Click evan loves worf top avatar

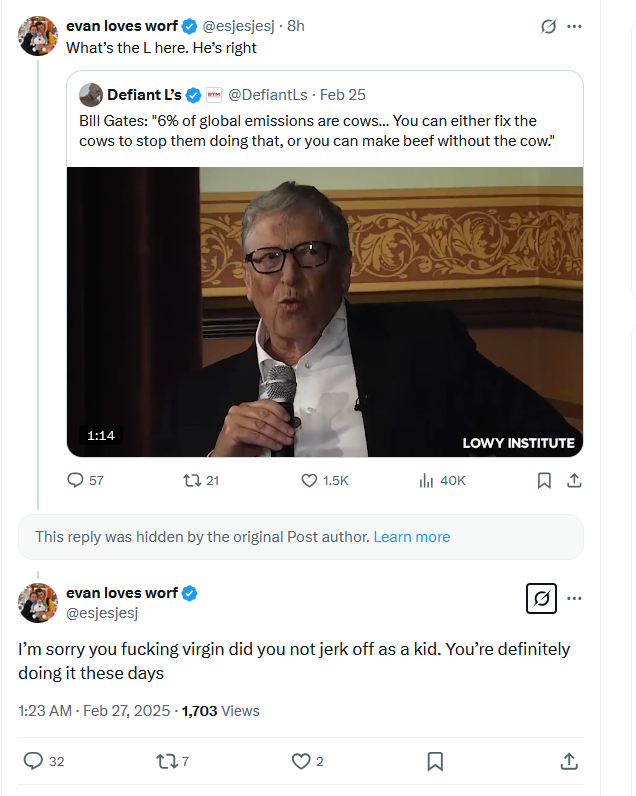point(38,35)
